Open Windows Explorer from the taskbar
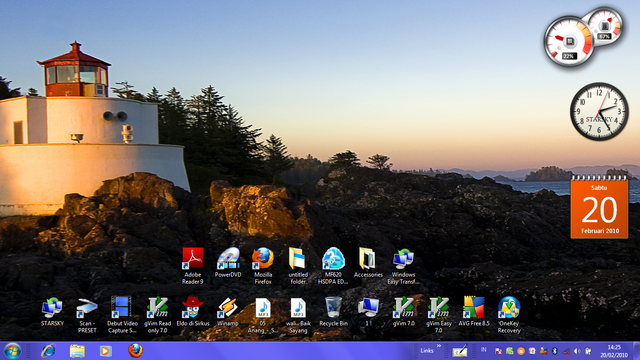Viewport: 640px width, 360px height. click(x=77, y=351)
